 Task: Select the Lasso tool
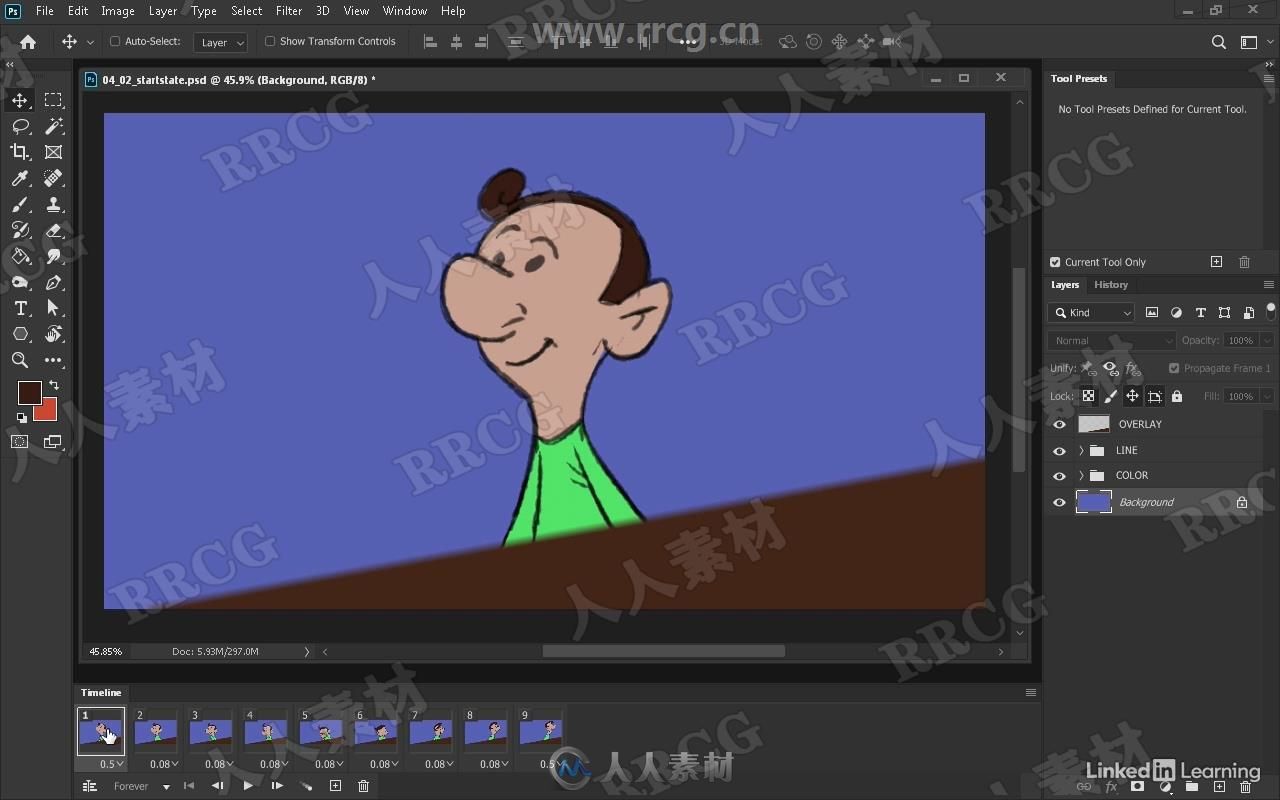click(20, 126)
